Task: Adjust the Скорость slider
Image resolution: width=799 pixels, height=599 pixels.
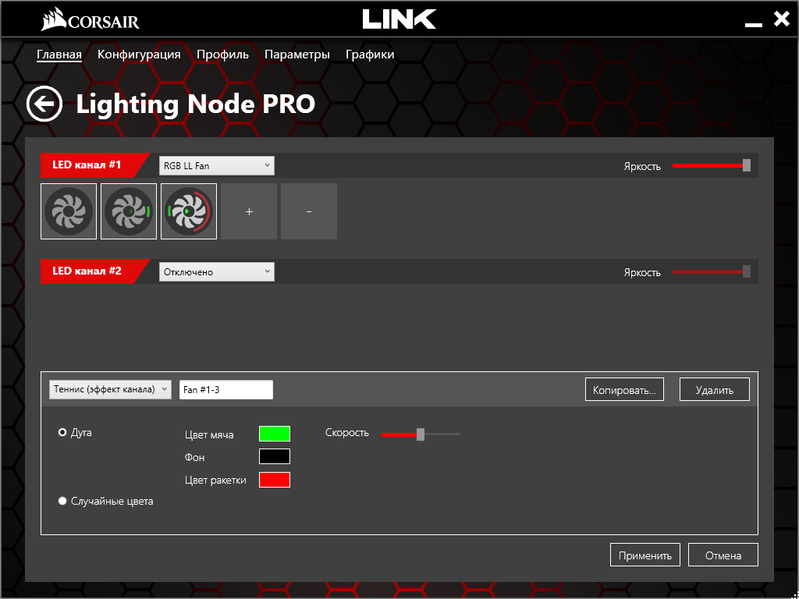Action: pos(420,434)
